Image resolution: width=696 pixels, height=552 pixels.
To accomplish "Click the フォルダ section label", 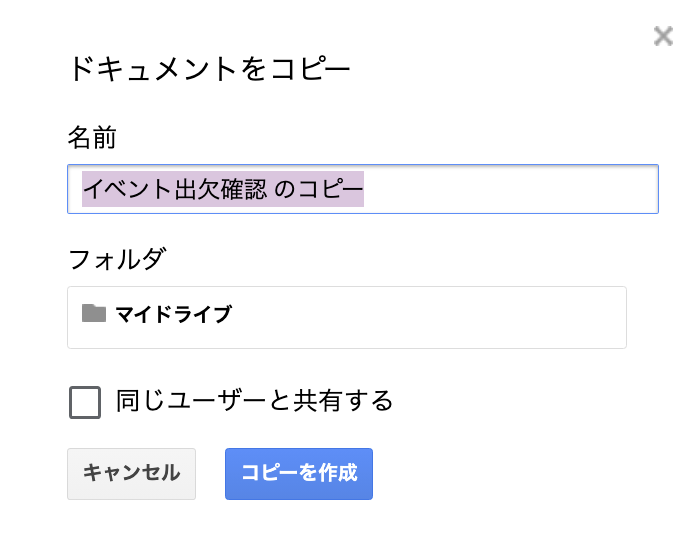I will [116, 260].
